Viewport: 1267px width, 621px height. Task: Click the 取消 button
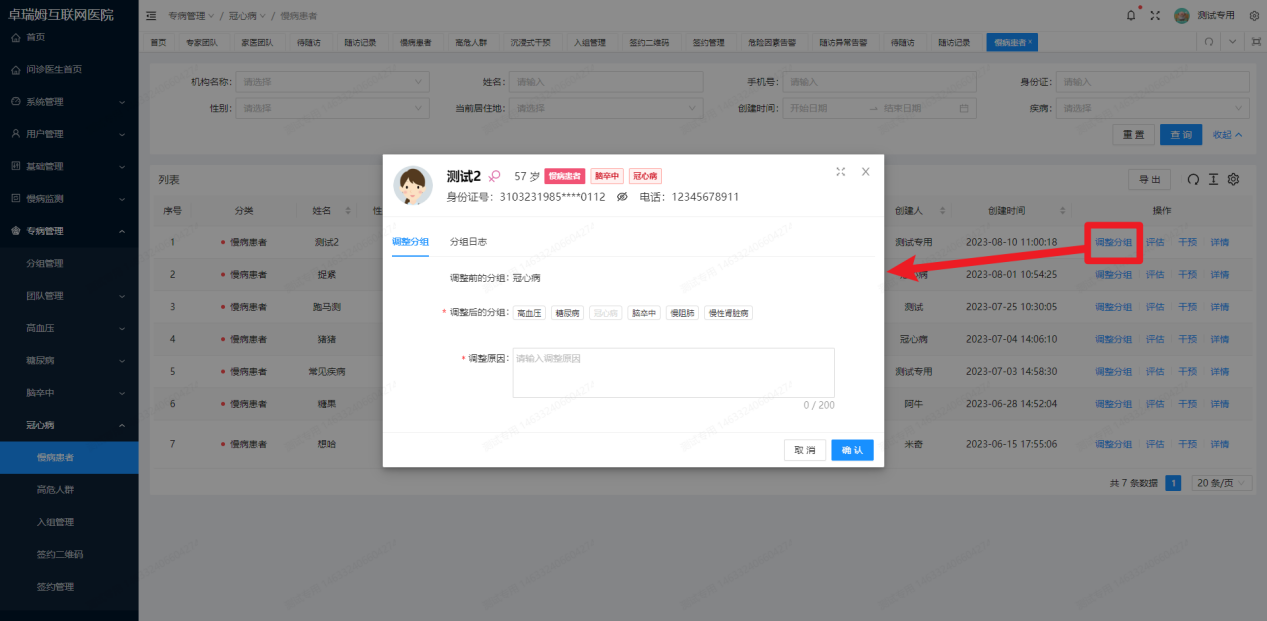[805, 451]
